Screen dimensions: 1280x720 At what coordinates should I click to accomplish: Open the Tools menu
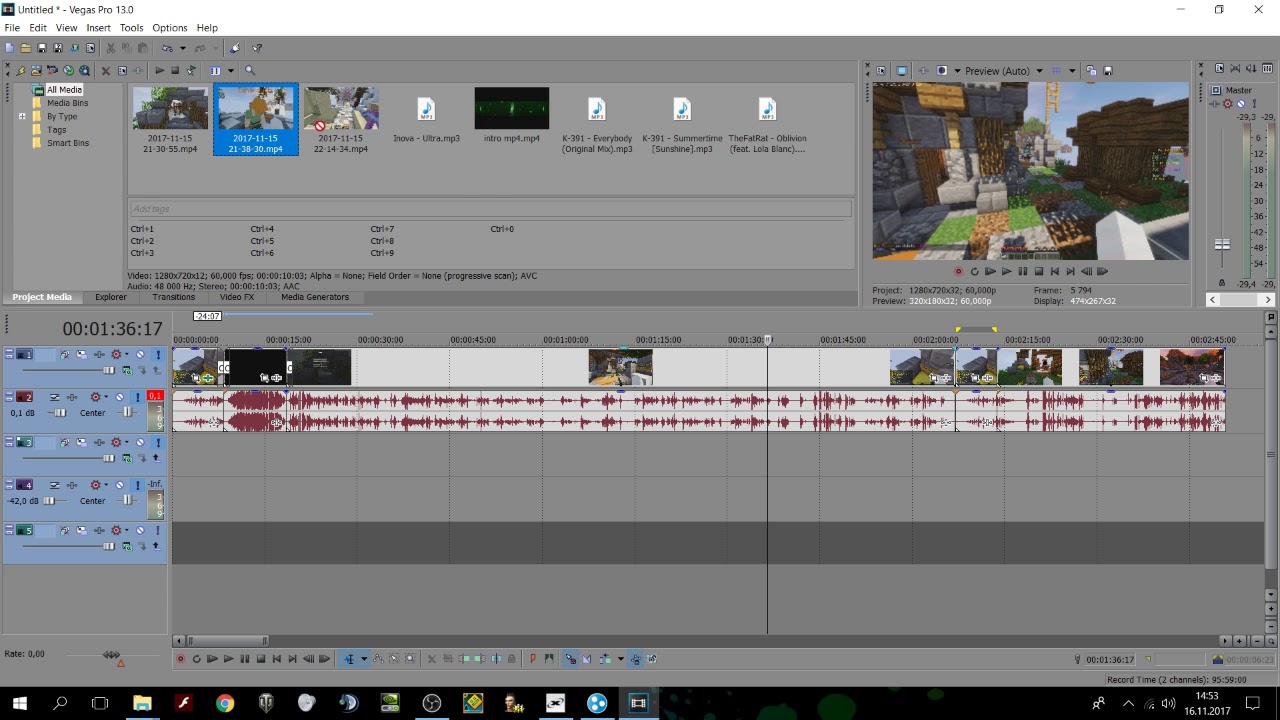(131, 28)
